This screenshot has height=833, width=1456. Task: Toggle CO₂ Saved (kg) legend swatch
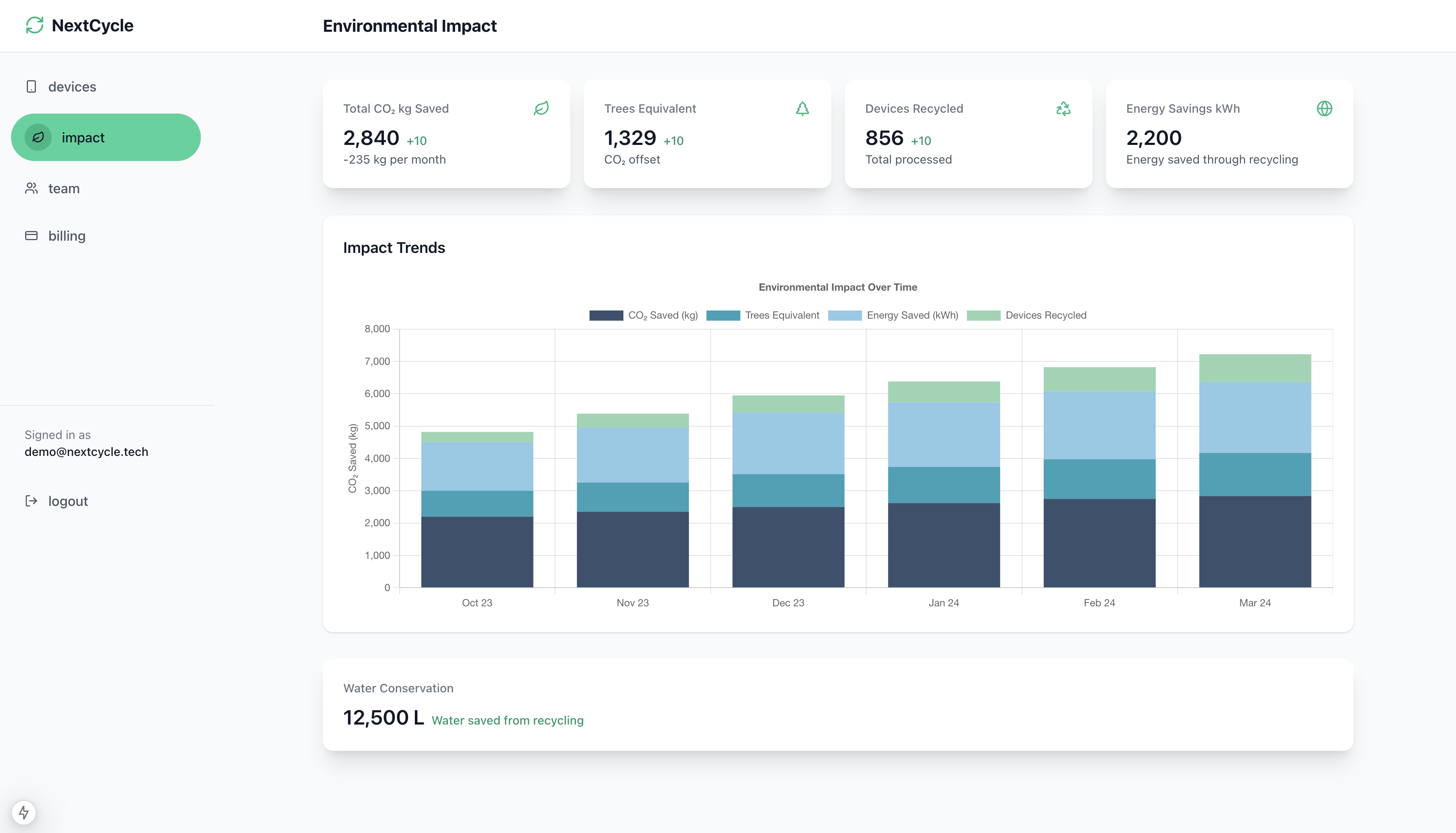click(606, 315)
